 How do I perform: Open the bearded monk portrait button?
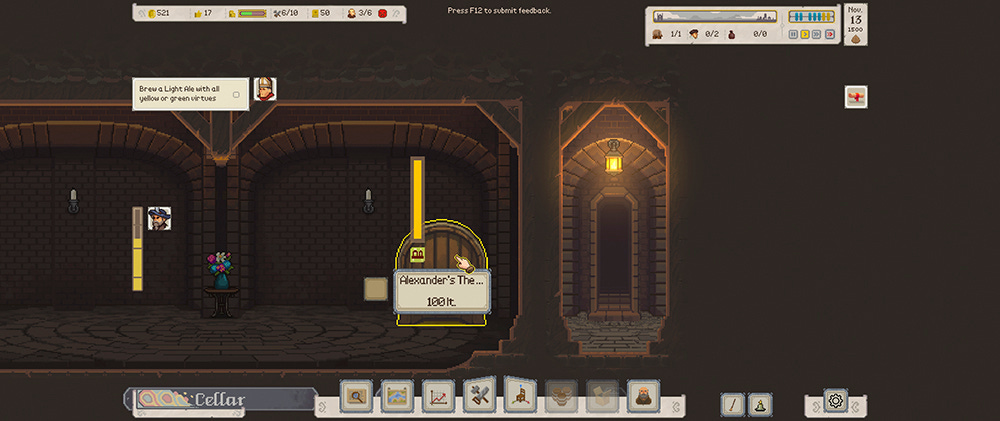(x=643, y=396)
